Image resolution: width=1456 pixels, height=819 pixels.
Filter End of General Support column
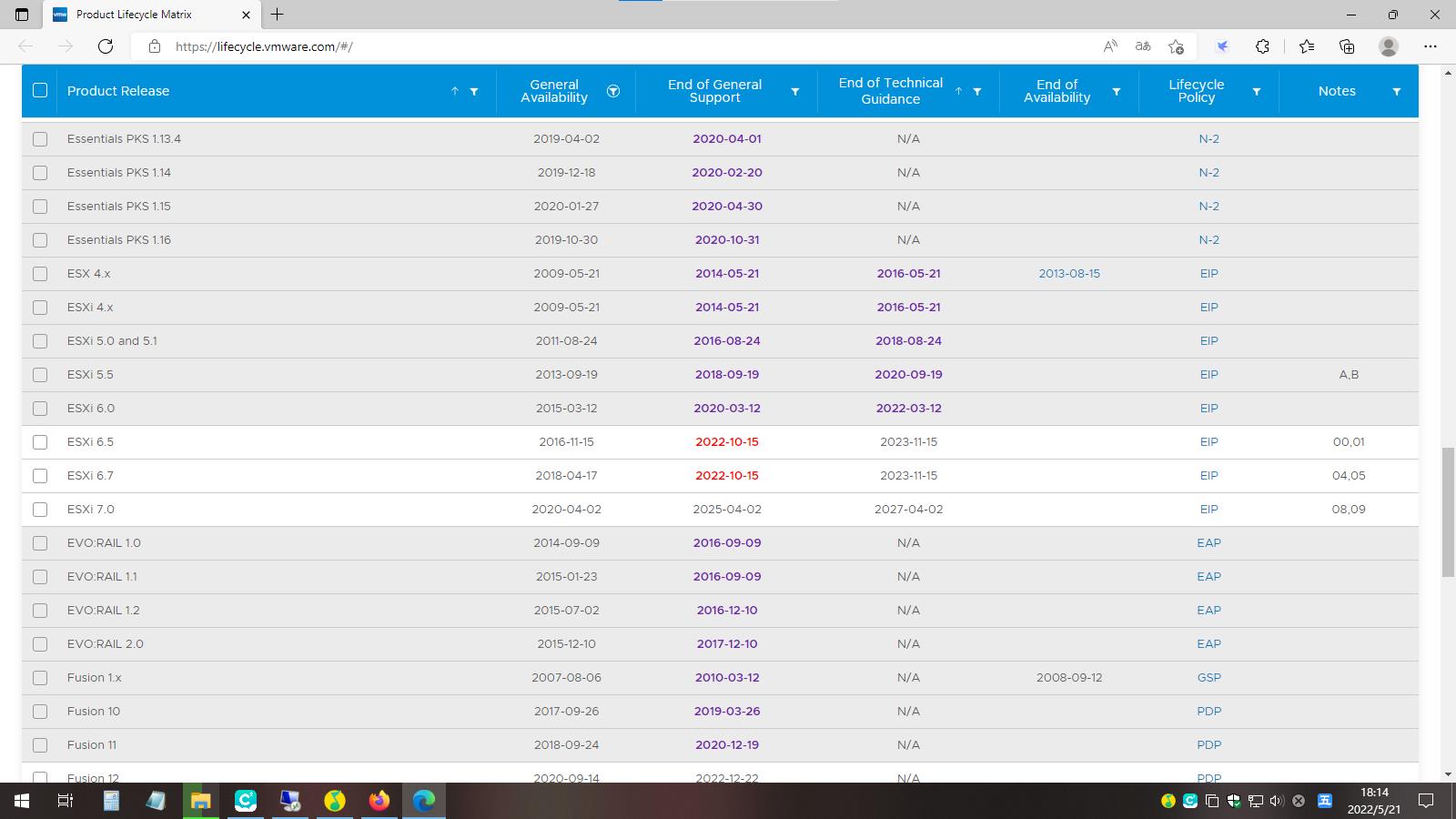point(795,91)
